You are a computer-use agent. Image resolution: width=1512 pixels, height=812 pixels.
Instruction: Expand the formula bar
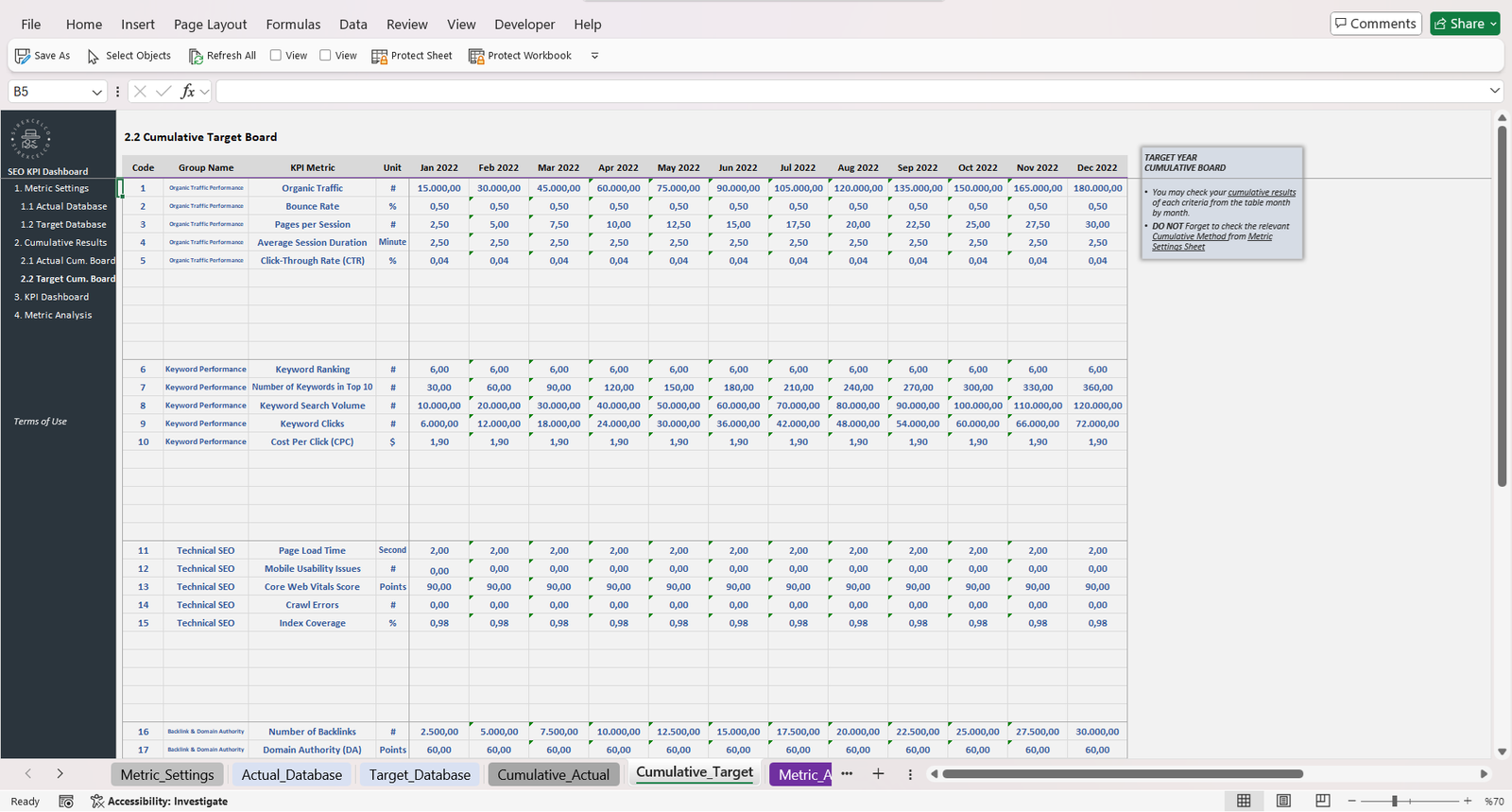[1494, 91]
